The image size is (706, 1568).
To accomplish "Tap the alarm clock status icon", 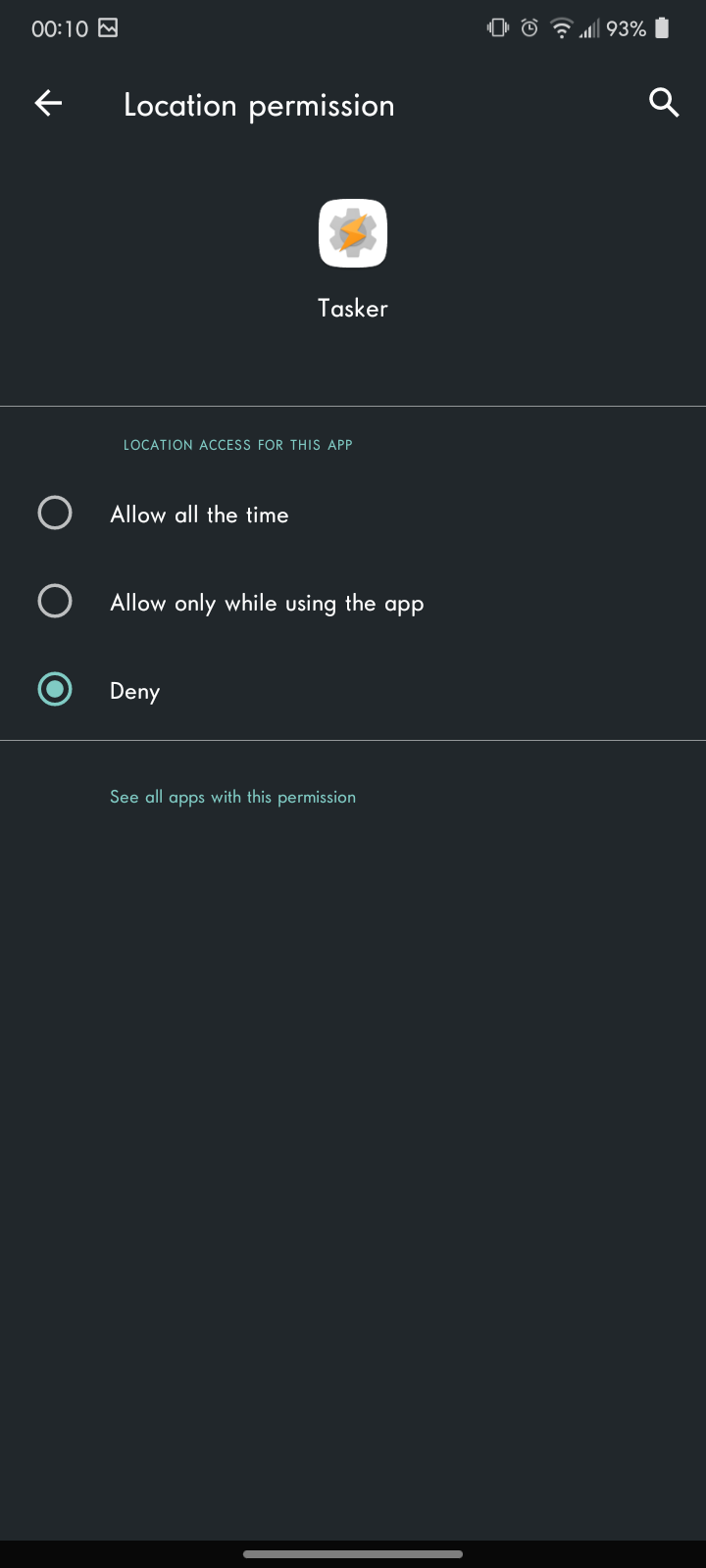I will (529, 28).
